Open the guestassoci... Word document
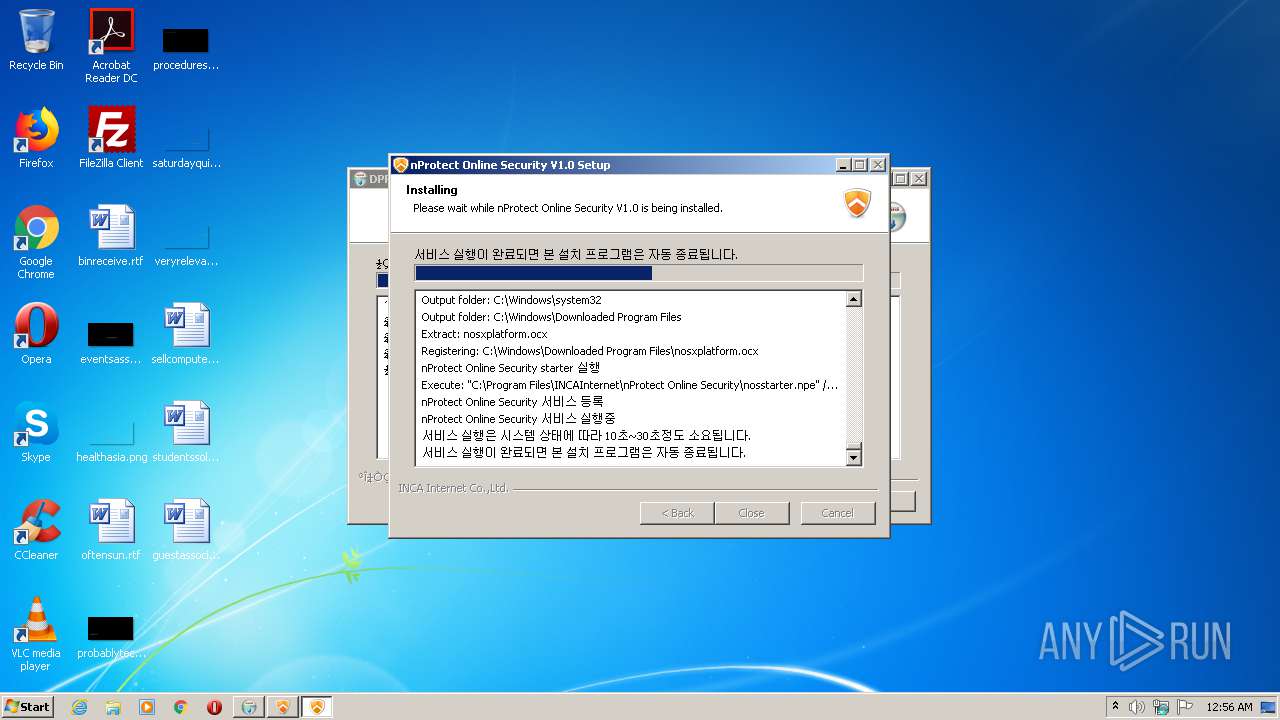The height and width of the screenshot is (720, 1280). pyautogui.click(x=186, y=530)
